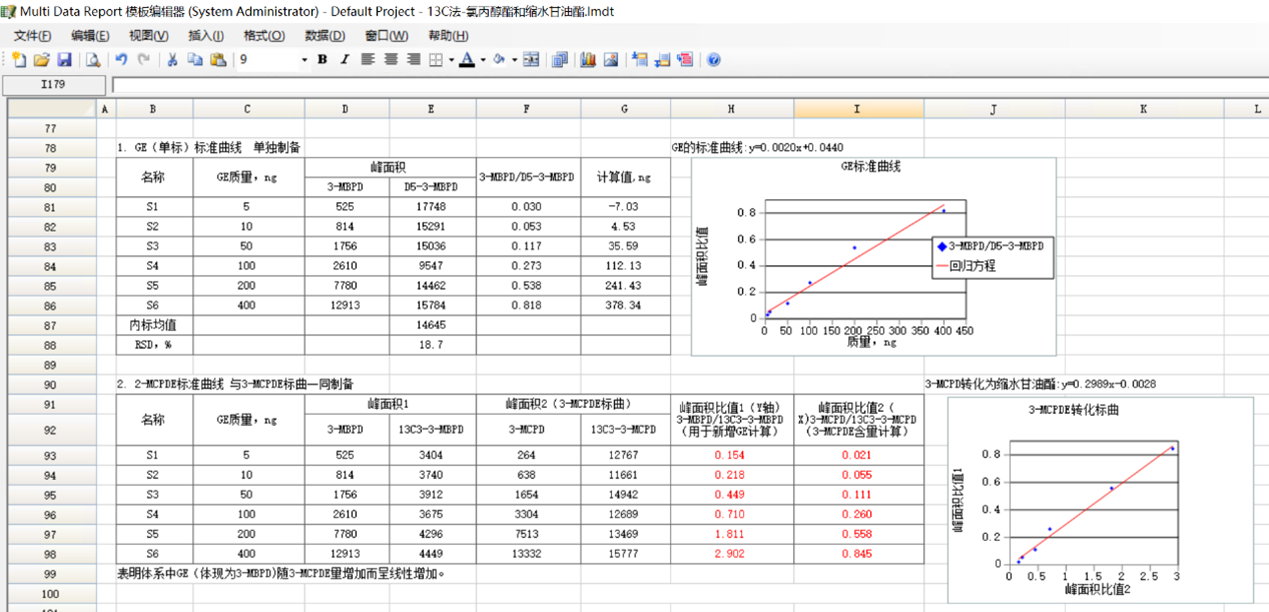Toggle italic formatting
This screenshot has height=612, width=1269.
[x=345, y=60]
